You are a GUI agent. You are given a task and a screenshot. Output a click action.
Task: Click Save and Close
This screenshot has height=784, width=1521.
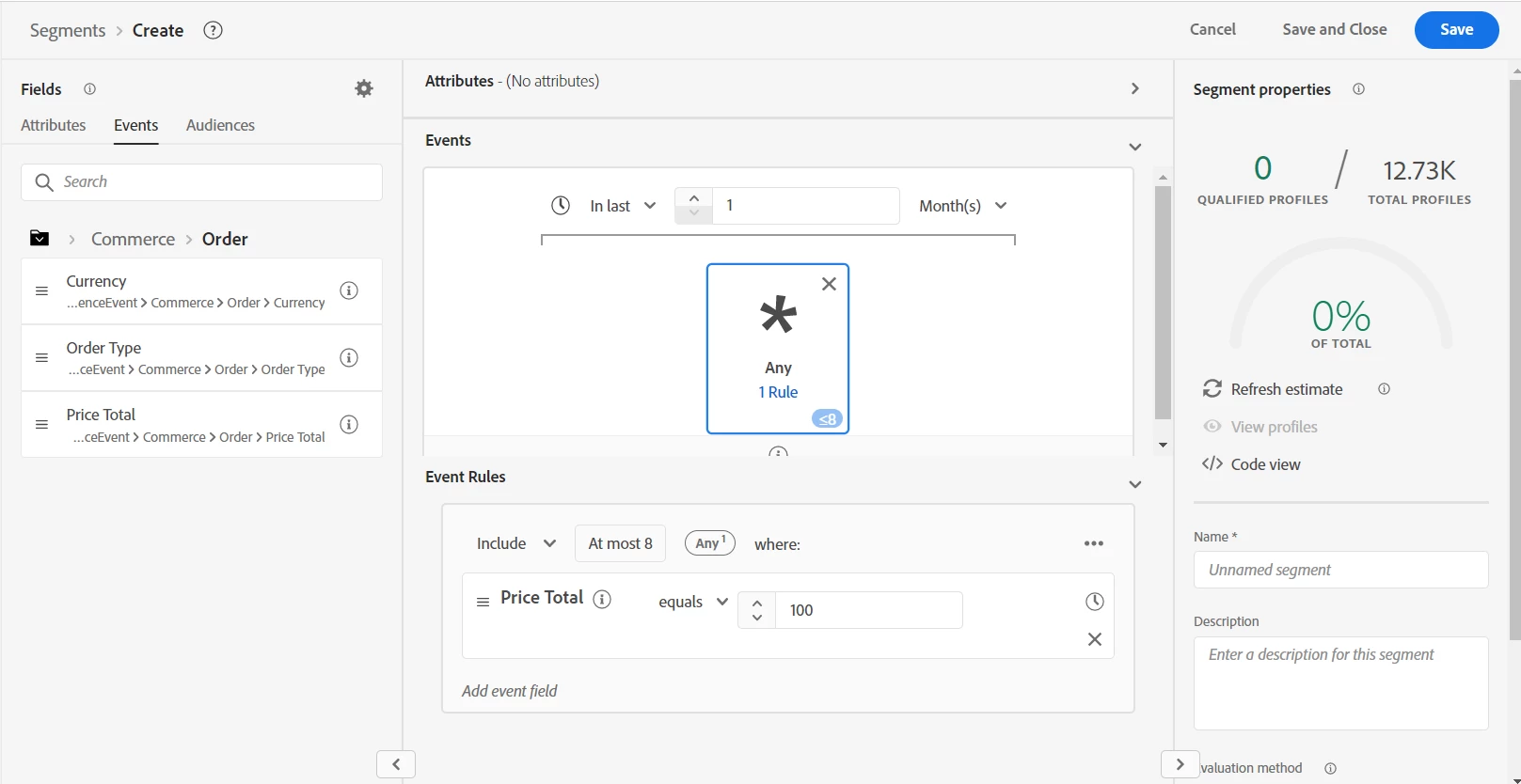click(x=1335, y=29)
